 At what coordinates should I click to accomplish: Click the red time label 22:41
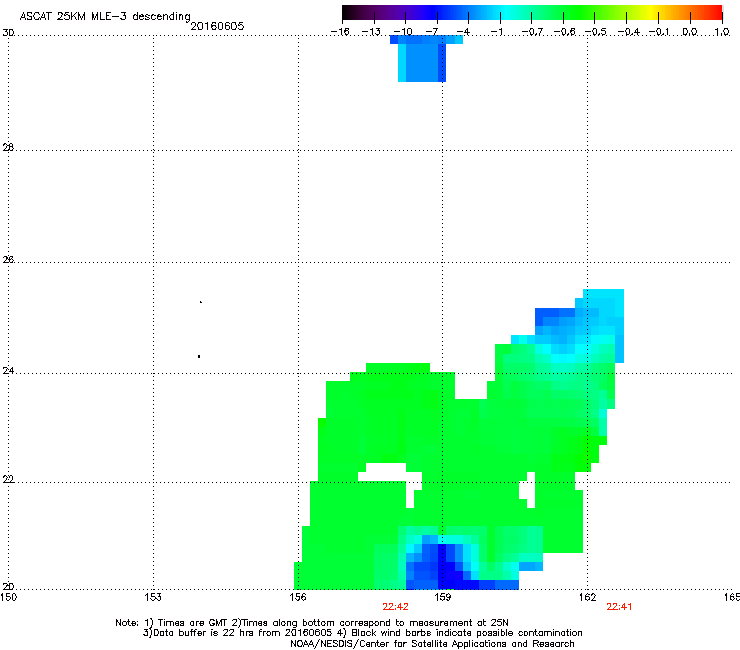click(619, 607)
